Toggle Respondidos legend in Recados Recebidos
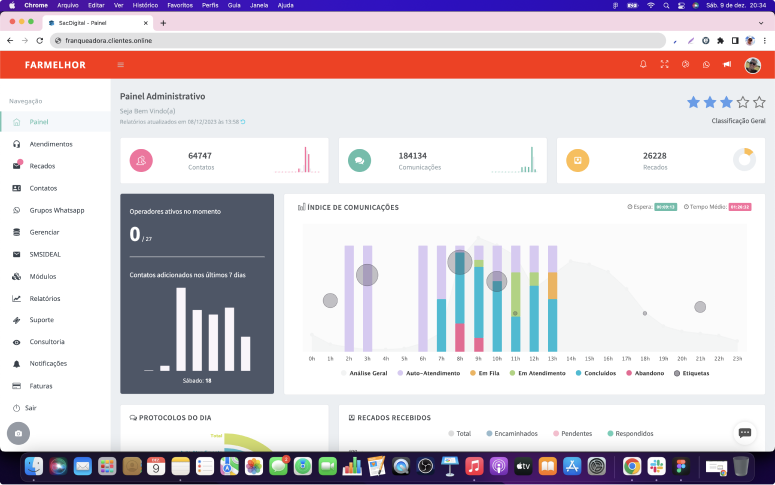Image resolution: width=775 pixels, height=485 pixels. tap(630, 434)
